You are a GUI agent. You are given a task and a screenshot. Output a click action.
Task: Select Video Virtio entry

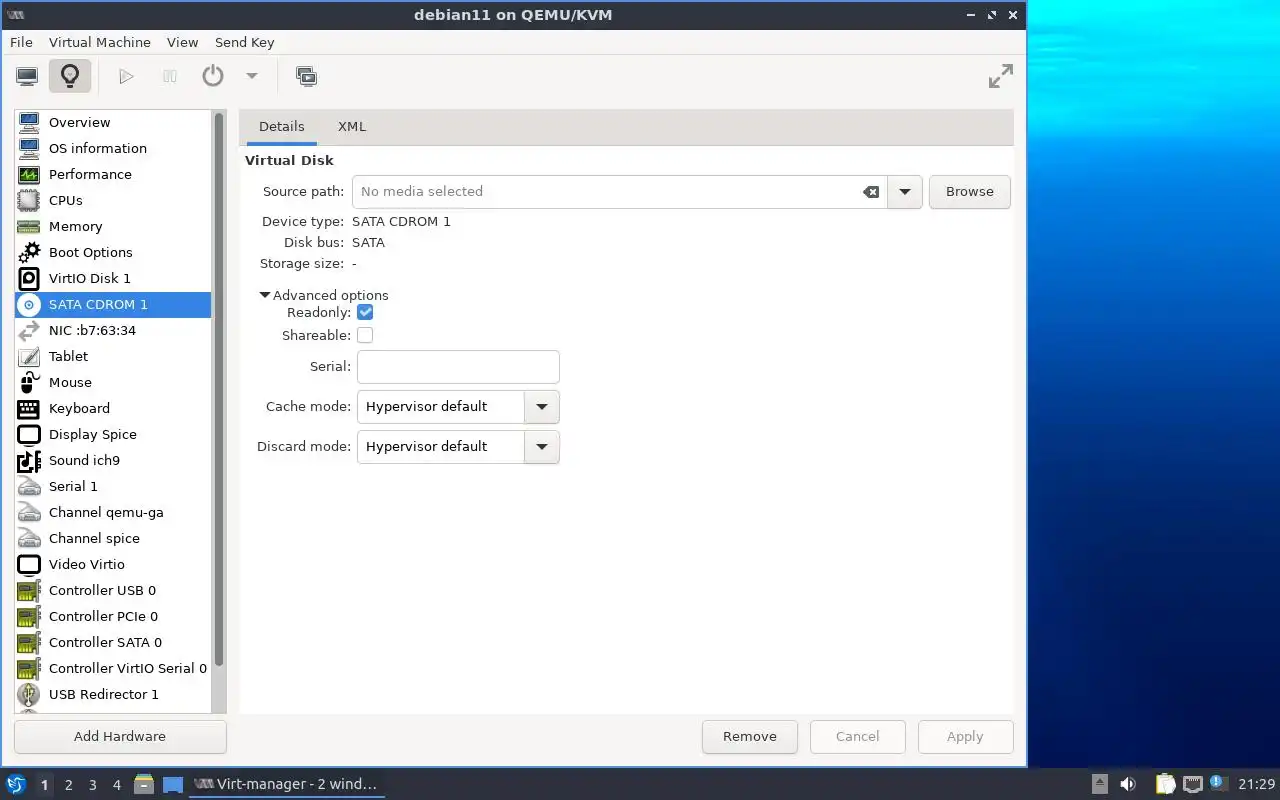113,564
